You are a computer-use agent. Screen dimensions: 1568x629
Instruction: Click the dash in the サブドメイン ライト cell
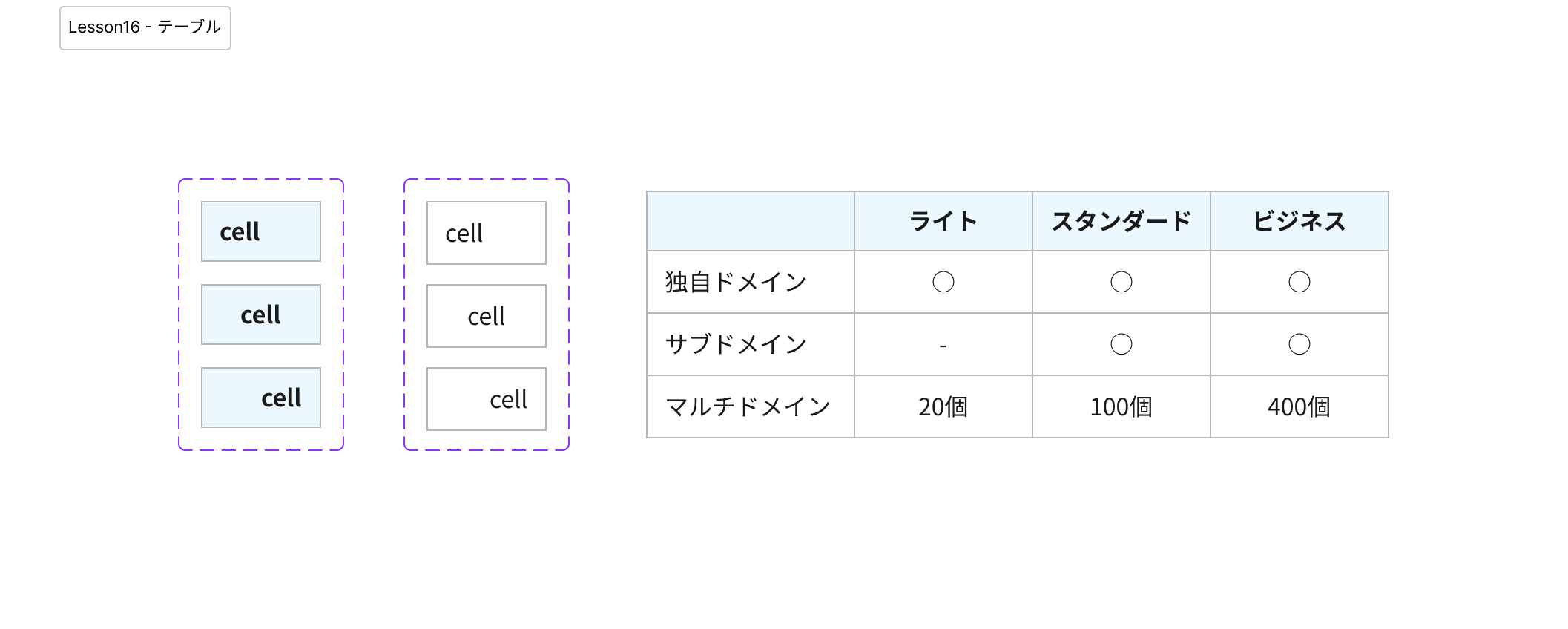coord(943,346)
